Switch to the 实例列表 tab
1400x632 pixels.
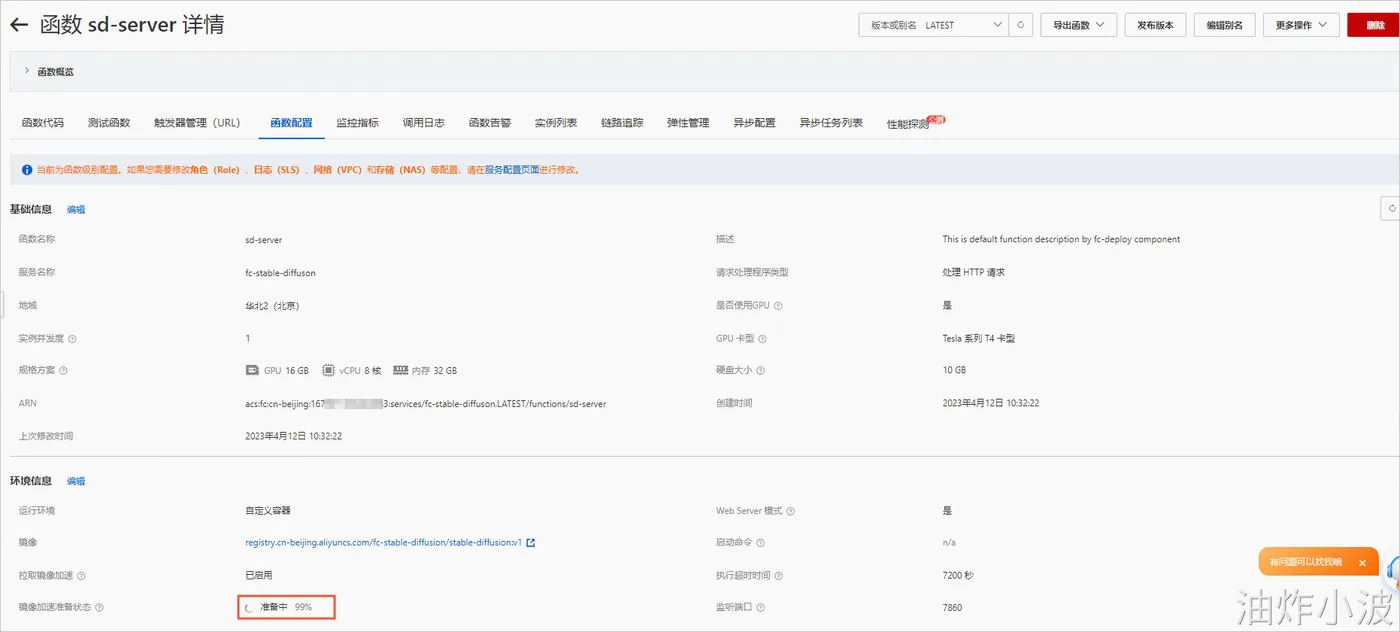tap(556, 123)
